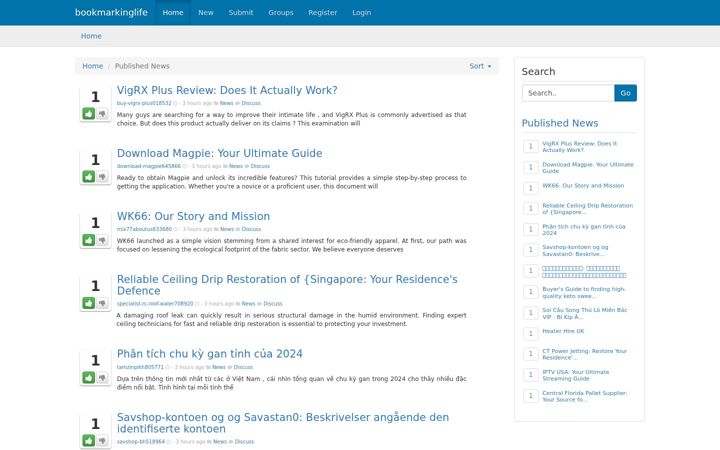Screen dimensions: 720x450
Task: Click the vote count beside sidebar IPTV USA
Action: (x=530, y=375)
